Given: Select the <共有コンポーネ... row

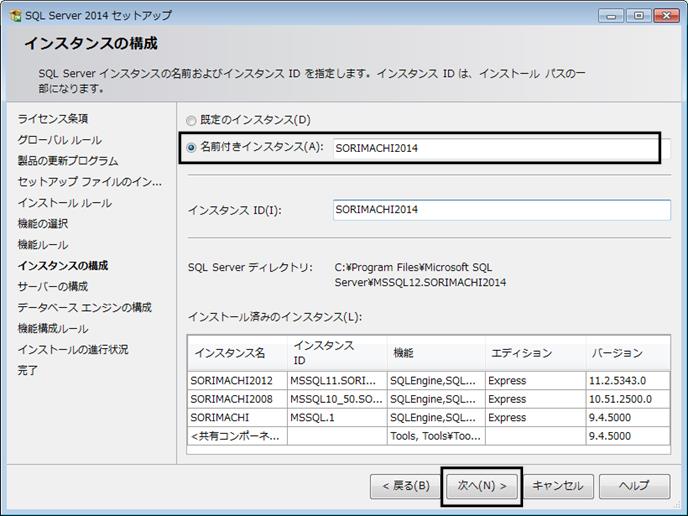Looking at the screenshot, I should pyautogui.click(x=429, y=436).
